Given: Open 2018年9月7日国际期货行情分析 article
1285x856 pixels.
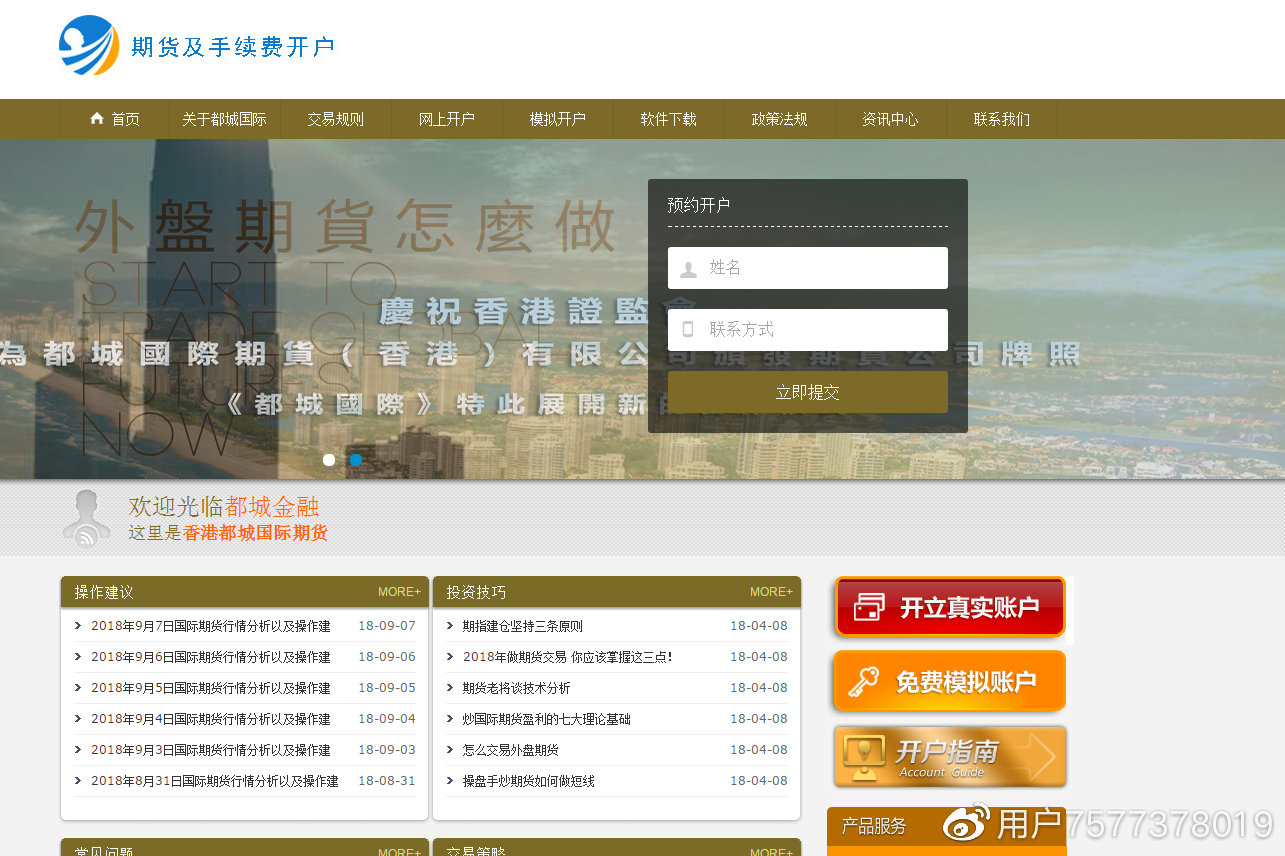Looking at the screenshot, I should [211, 626].
